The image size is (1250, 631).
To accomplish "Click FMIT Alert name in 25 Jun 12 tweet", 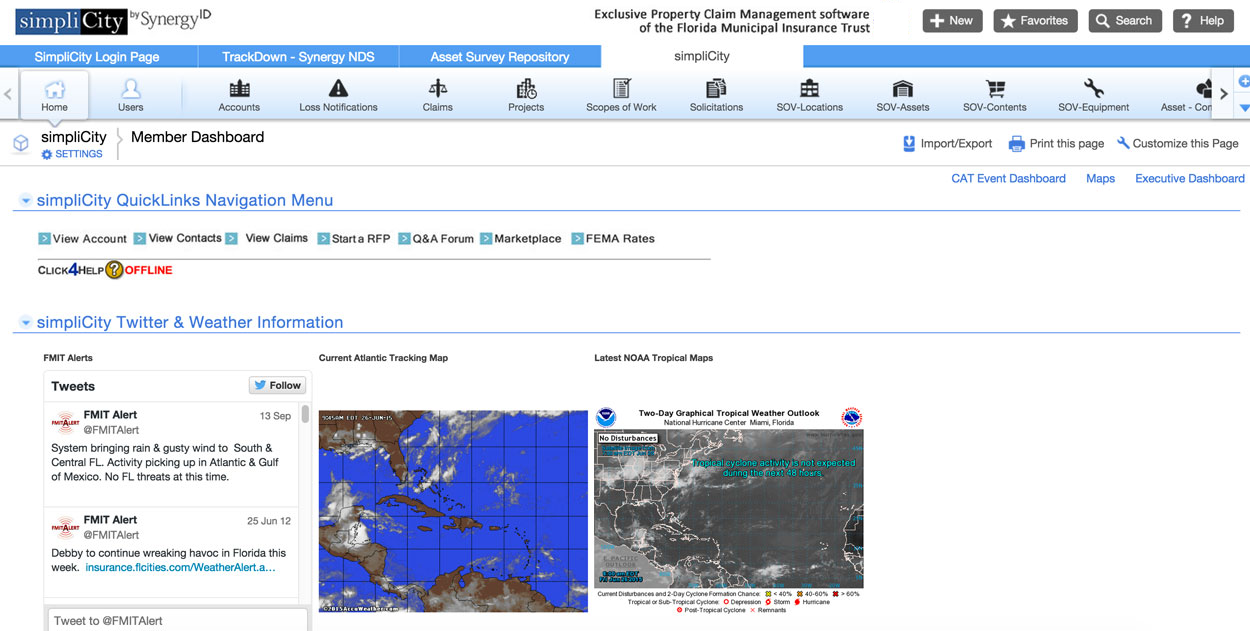I will [x=110, y=519].
